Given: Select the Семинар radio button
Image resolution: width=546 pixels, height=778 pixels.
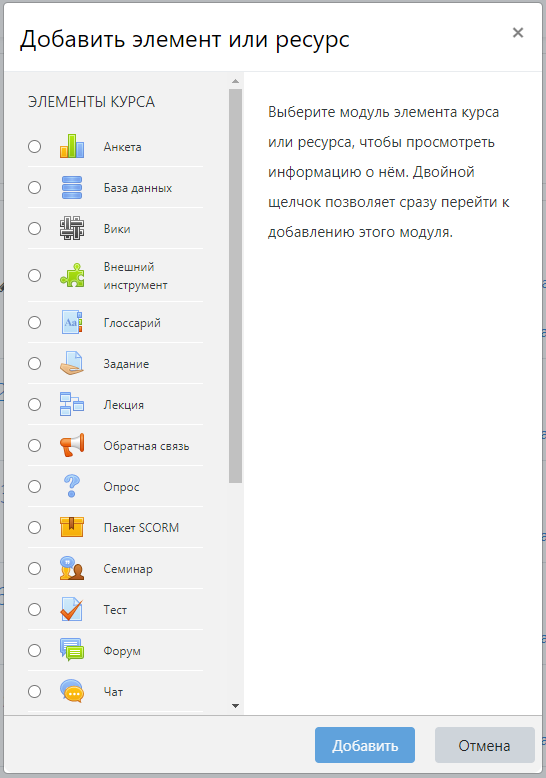Looking at the screenshot, I should [x=34, y=568].
